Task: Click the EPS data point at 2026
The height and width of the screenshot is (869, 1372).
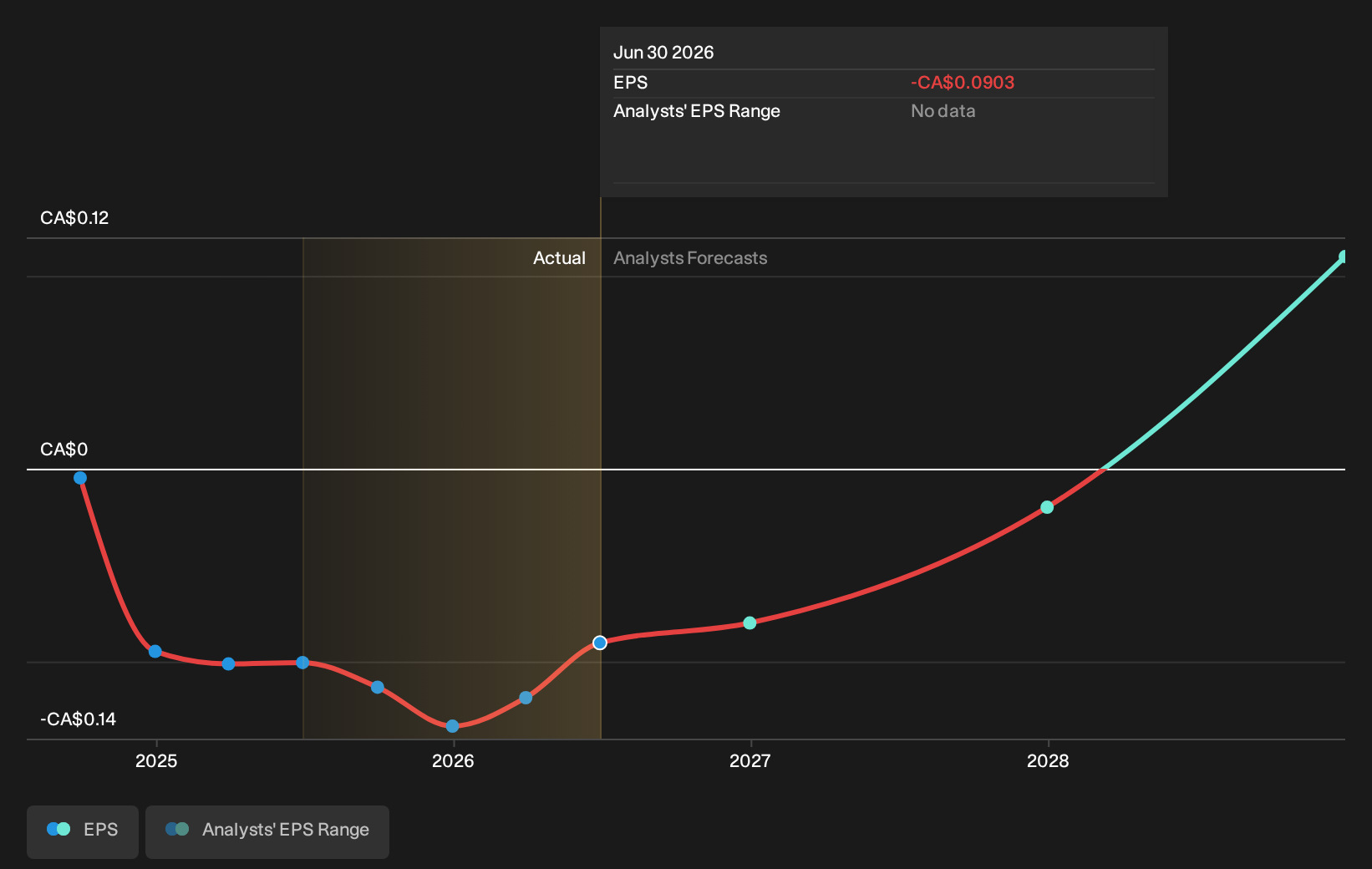Action: pyautogui.click(x=452, y=726)
